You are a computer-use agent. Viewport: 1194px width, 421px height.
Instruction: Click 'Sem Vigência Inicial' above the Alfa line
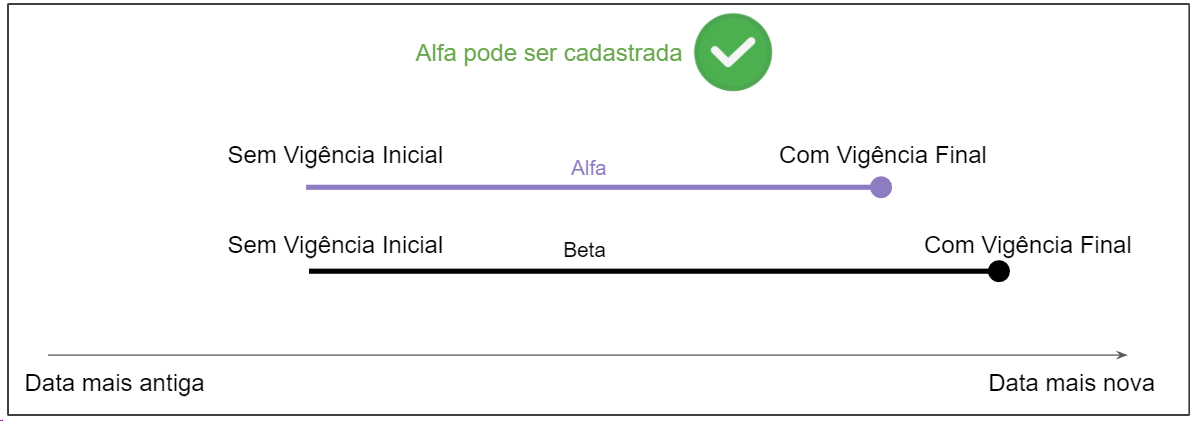[335, 155]
